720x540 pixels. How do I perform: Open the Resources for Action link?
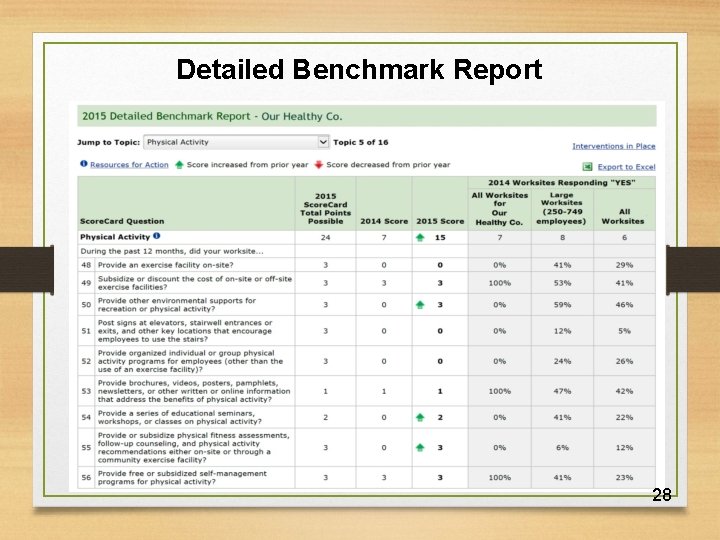pos(129,164)
